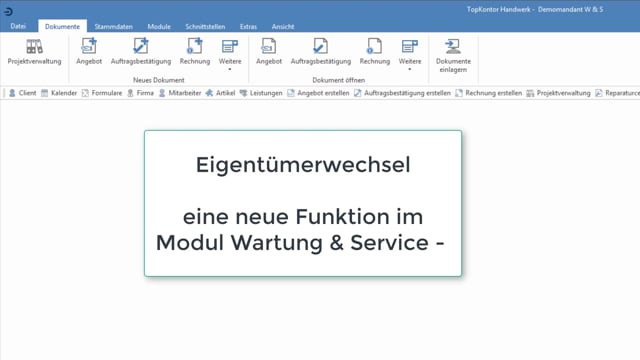This screenshot has width=640, height=360.
Task: Open the Extras tab
Action: click(x=248, y=27)
